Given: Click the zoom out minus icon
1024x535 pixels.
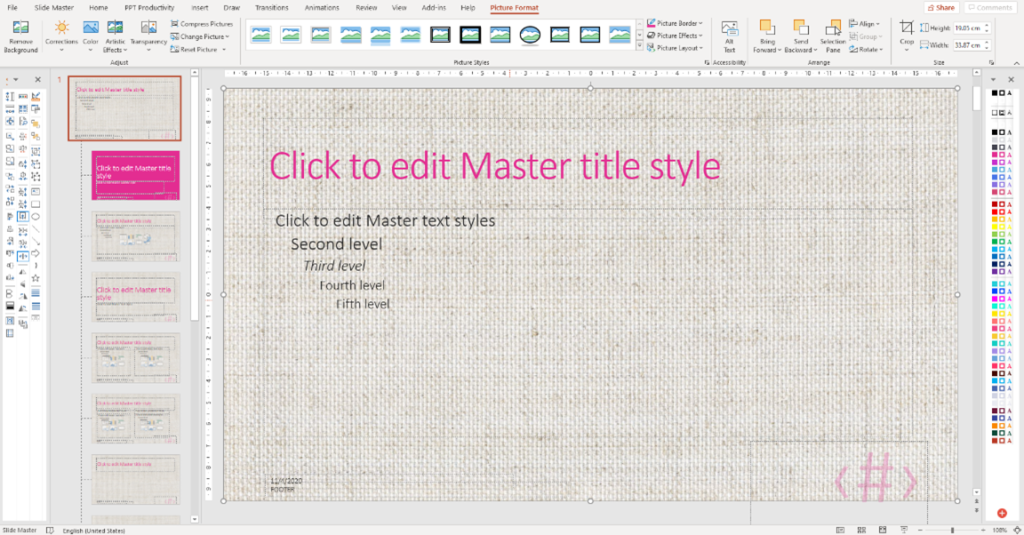Looking at the screenshot, I should pos(920,530).
